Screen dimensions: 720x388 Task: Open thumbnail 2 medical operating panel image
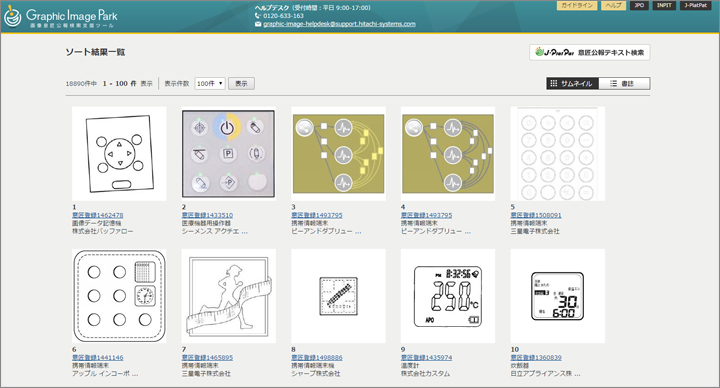pyautogui.click(x=228, y=153)
